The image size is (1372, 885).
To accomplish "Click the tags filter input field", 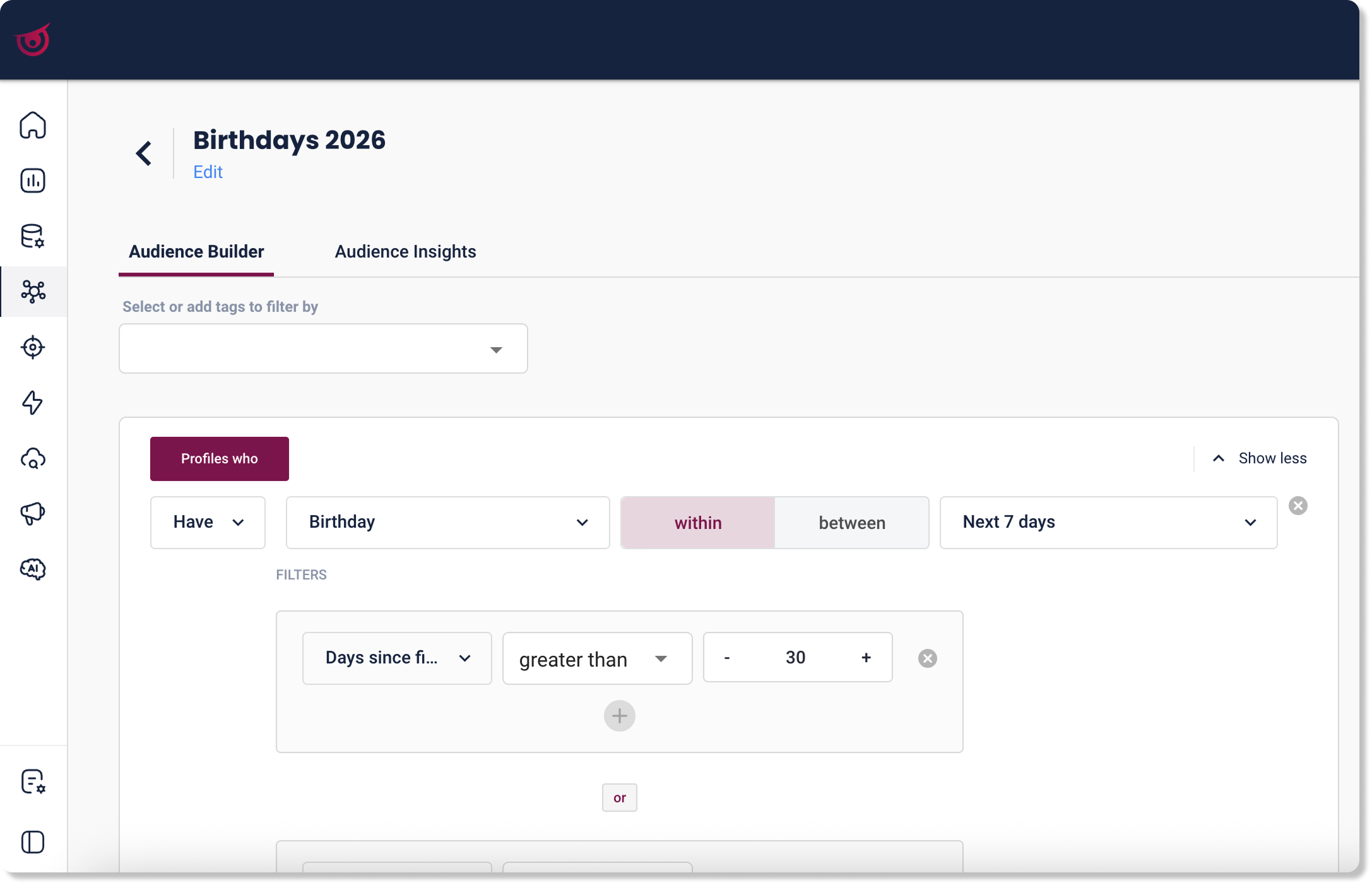I will [323, 348].
